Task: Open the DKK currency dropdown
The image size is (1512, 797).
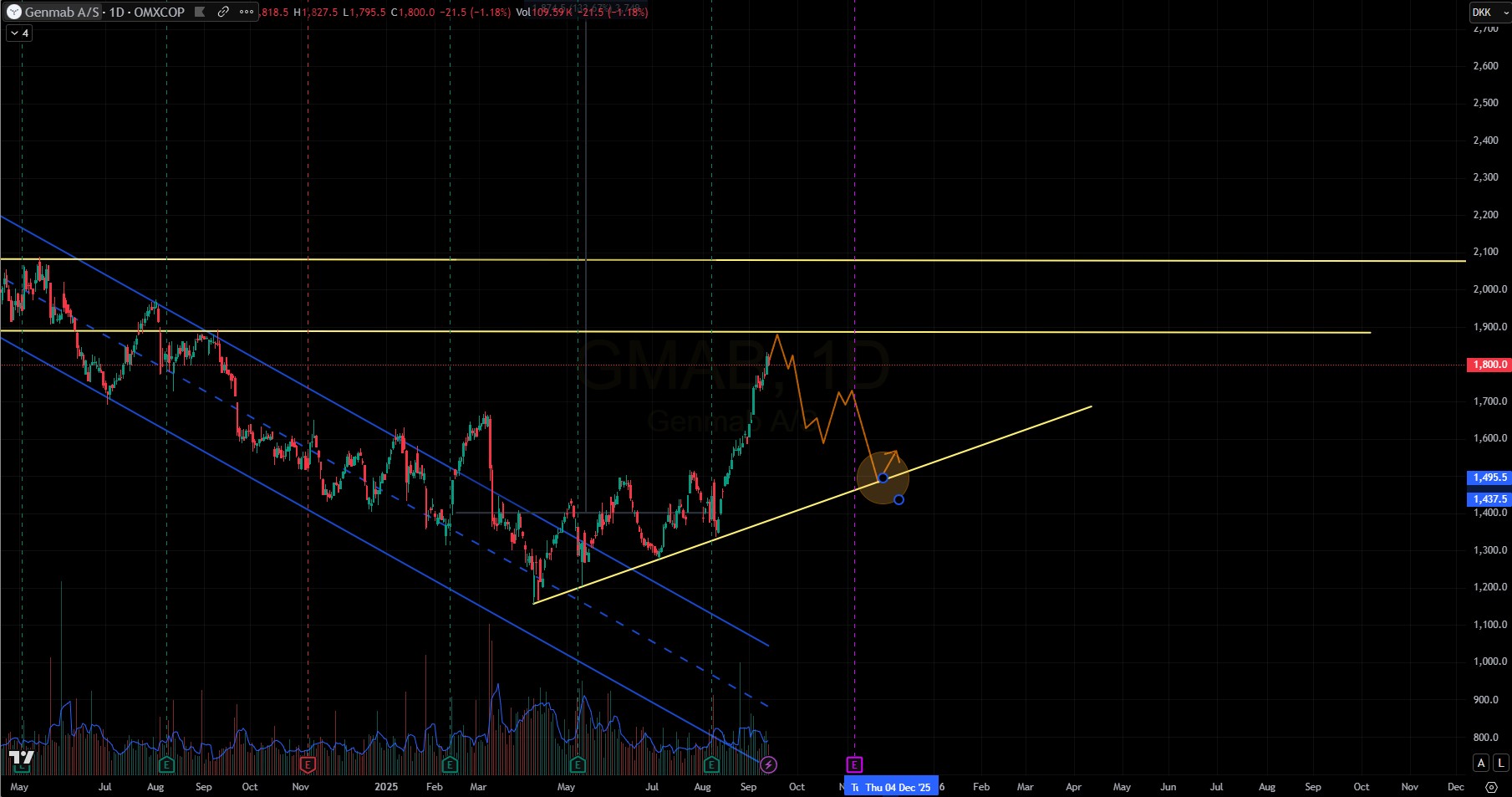Action: [1489, 12]
